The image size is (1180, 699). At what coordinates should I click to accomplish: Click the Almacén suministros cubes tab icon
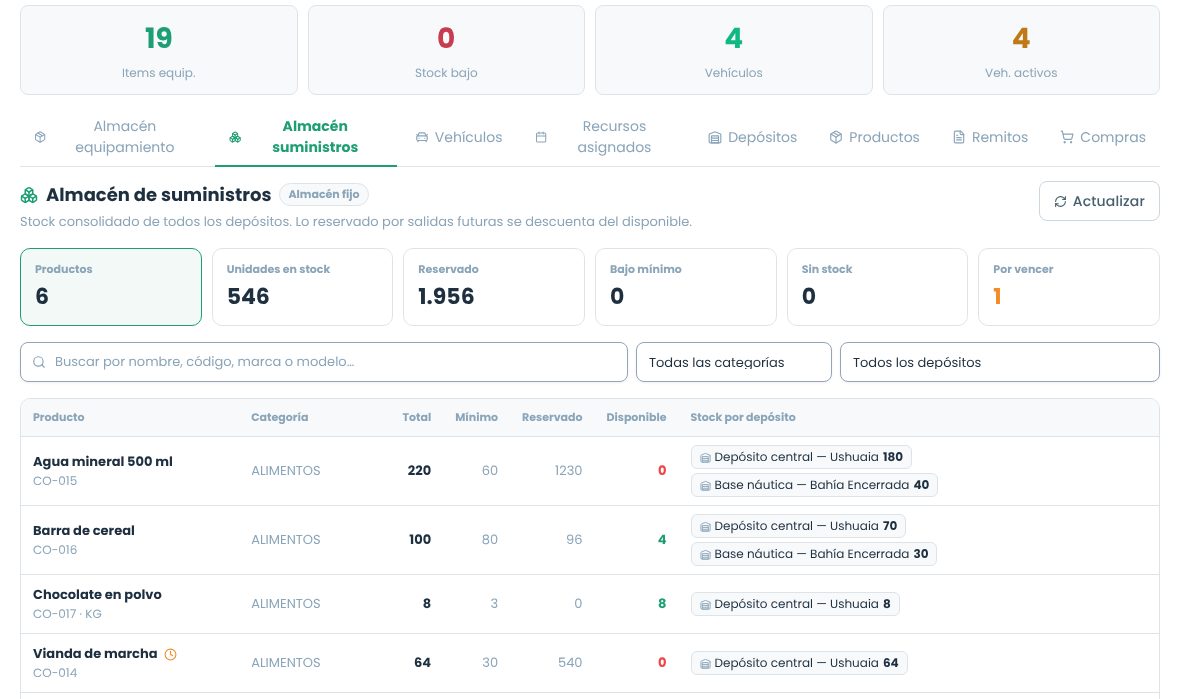(236, 137)
